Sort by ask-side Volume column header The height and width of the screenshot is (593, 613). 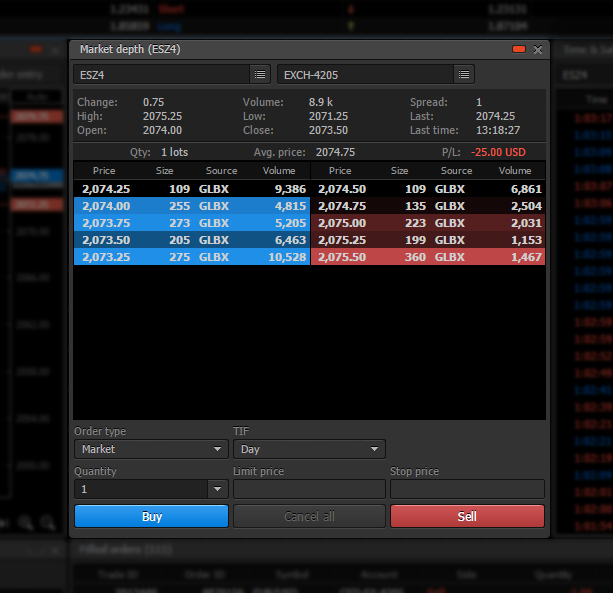(515, 171)
